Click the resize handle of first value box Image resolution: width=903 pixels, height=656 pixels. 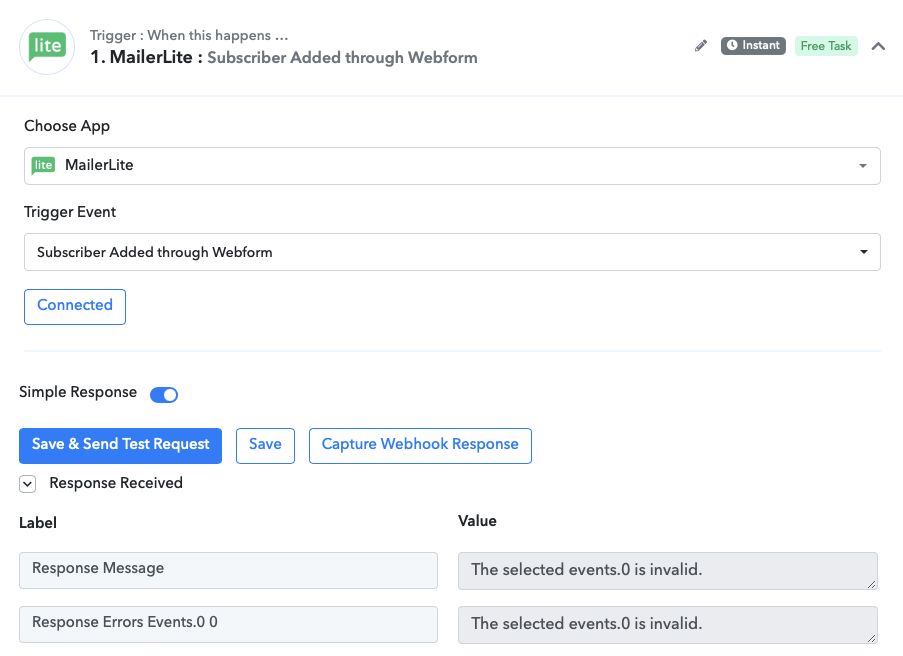tap(872, 584)
